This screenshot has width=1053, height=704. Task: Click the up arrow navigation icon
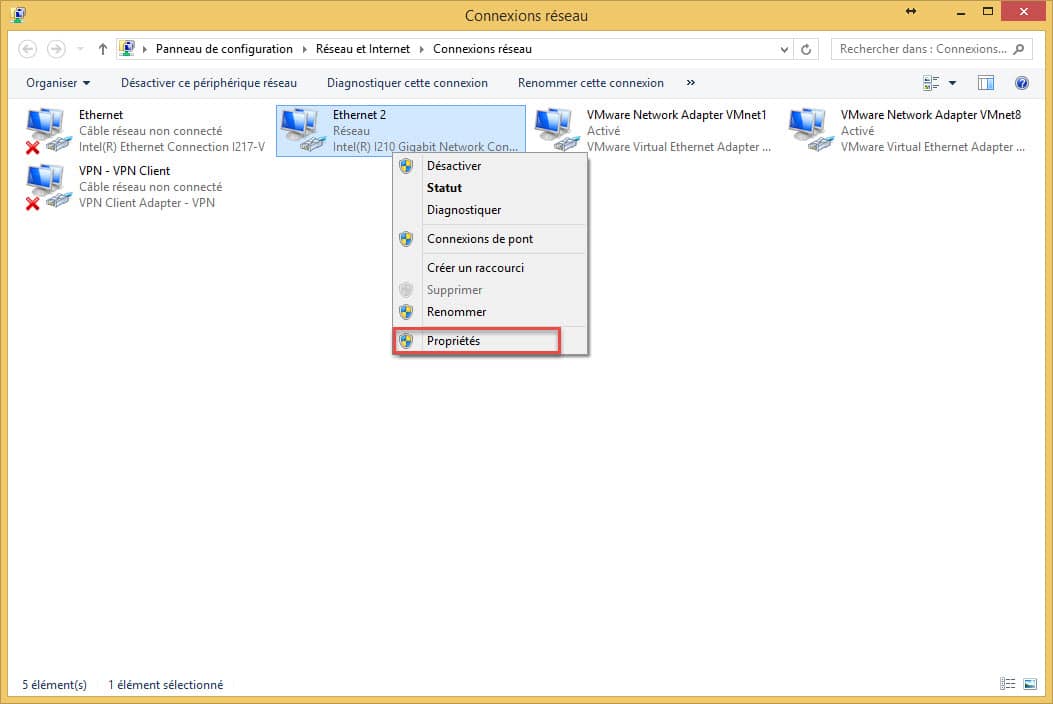103,49
